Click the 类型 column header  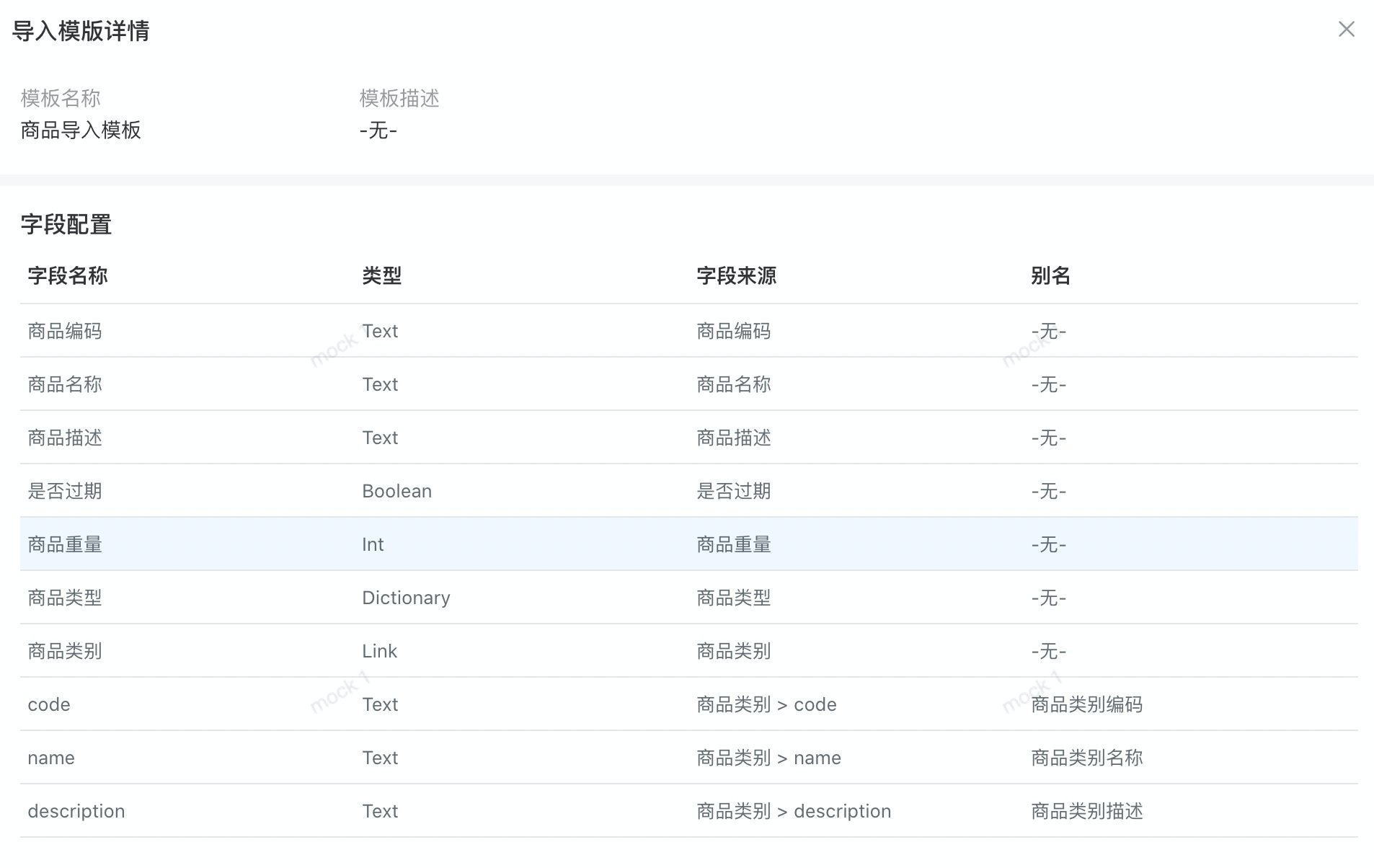tap(381, 276)
